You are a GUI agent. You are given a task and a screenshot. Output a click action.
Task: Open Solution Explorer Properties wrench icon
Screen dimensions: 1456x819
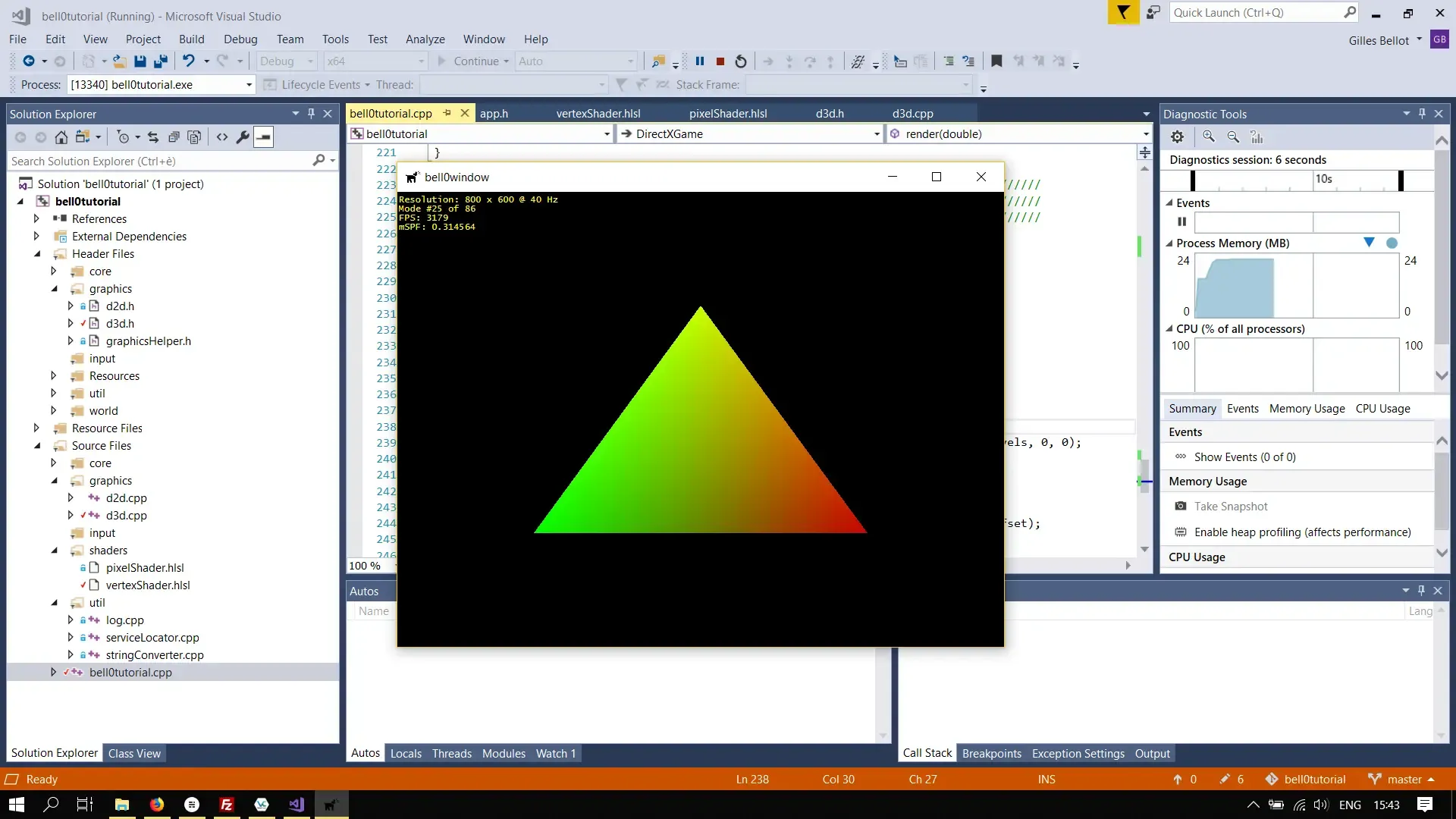243,137
